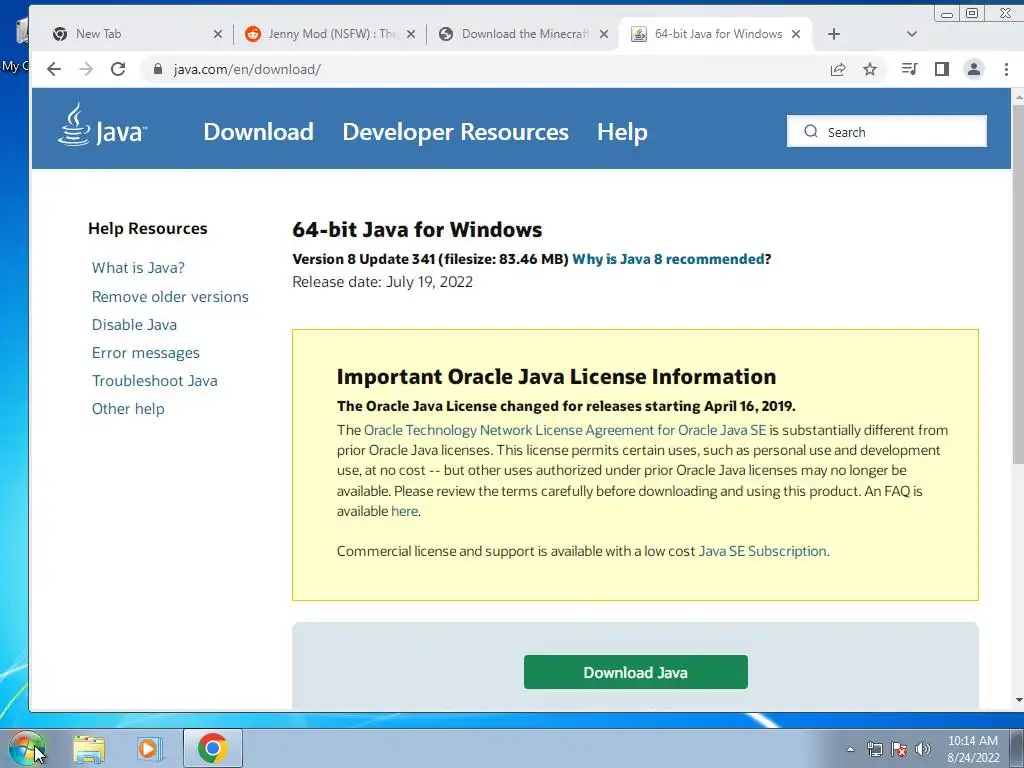Image resolution: width=1024 pixels, height=768 pixels.
Task: Reload the Java download page
Action: [x=118, y=69]
